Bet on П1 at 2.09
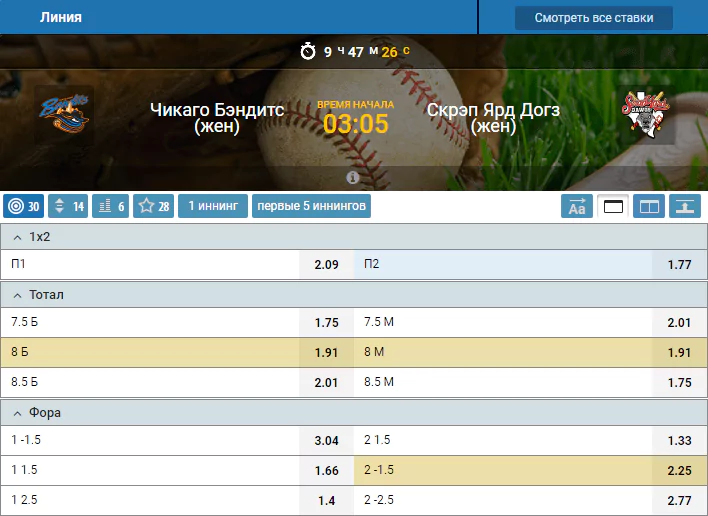Viewport: 708px width, 516px height. tap(177, 265)
